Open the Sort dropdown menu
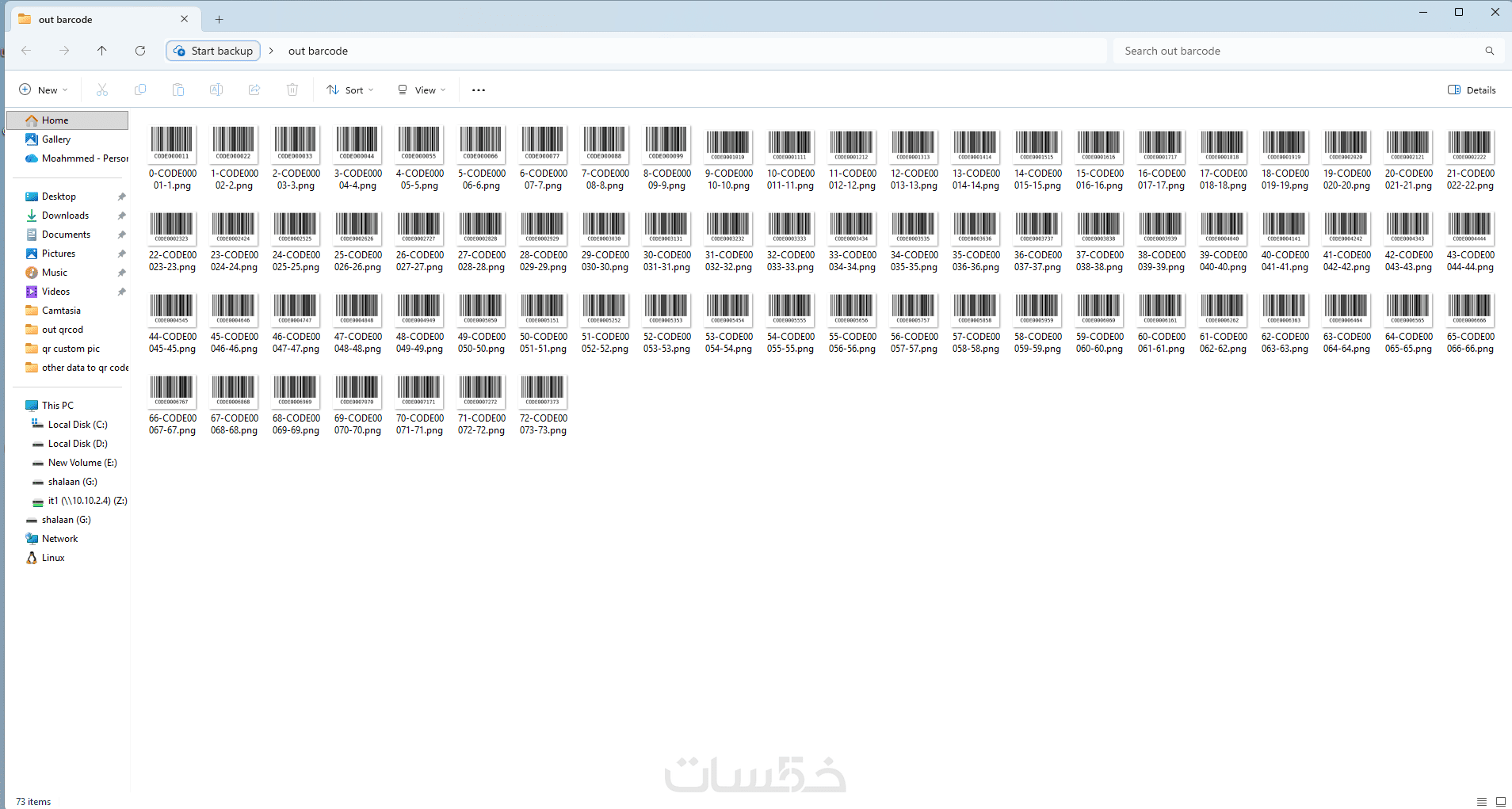The height and width of the screenshot is (809, 1512). coord(350,90)
